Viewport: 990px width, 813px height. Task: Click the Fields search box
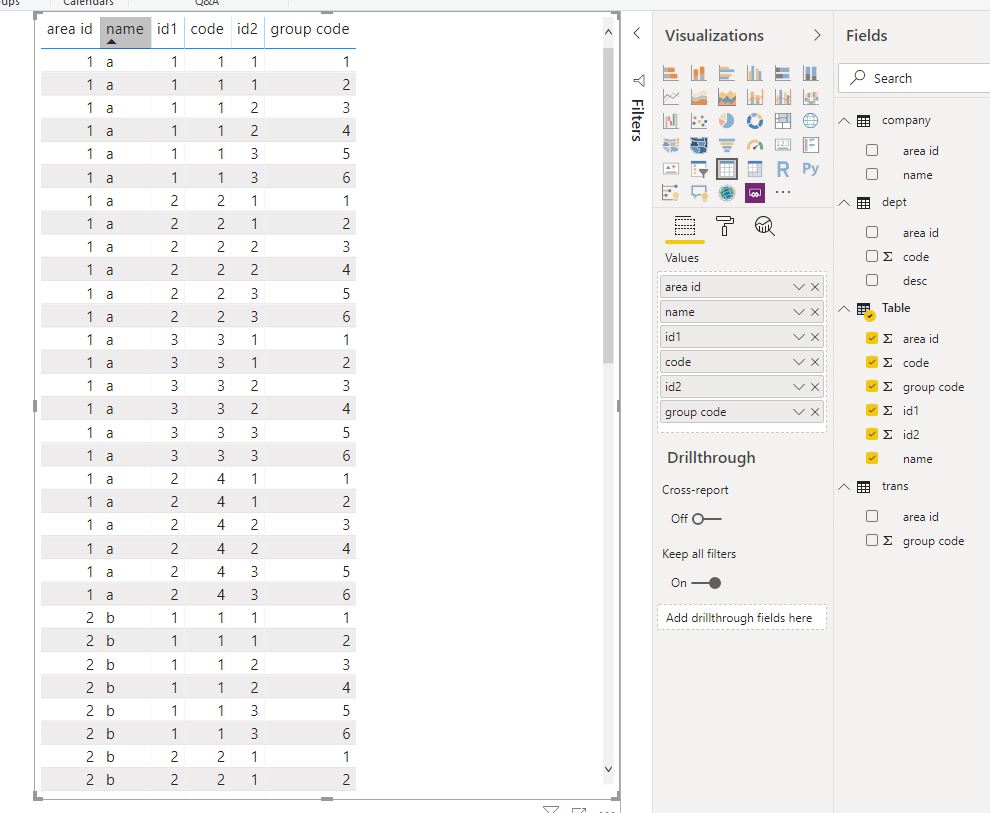(914, 78)
